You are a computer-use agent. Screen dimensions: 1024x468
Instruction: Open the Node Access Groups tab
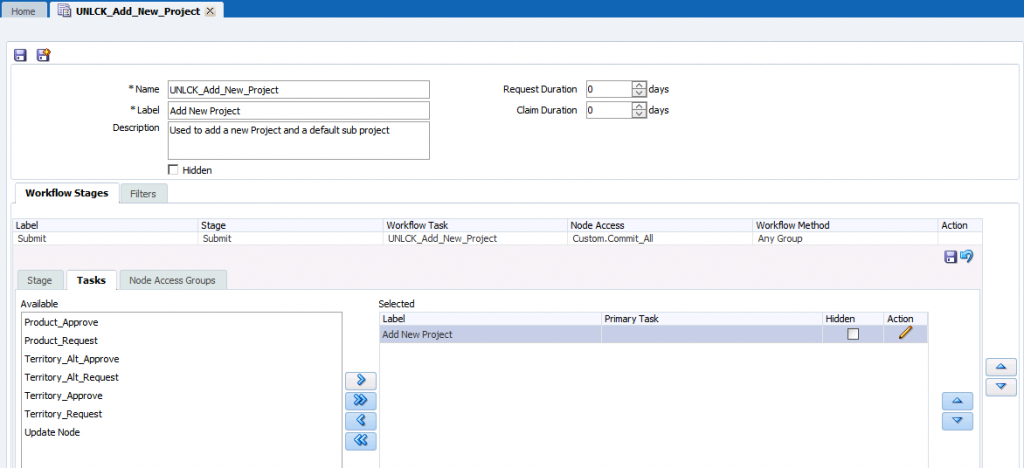point(172,280)
